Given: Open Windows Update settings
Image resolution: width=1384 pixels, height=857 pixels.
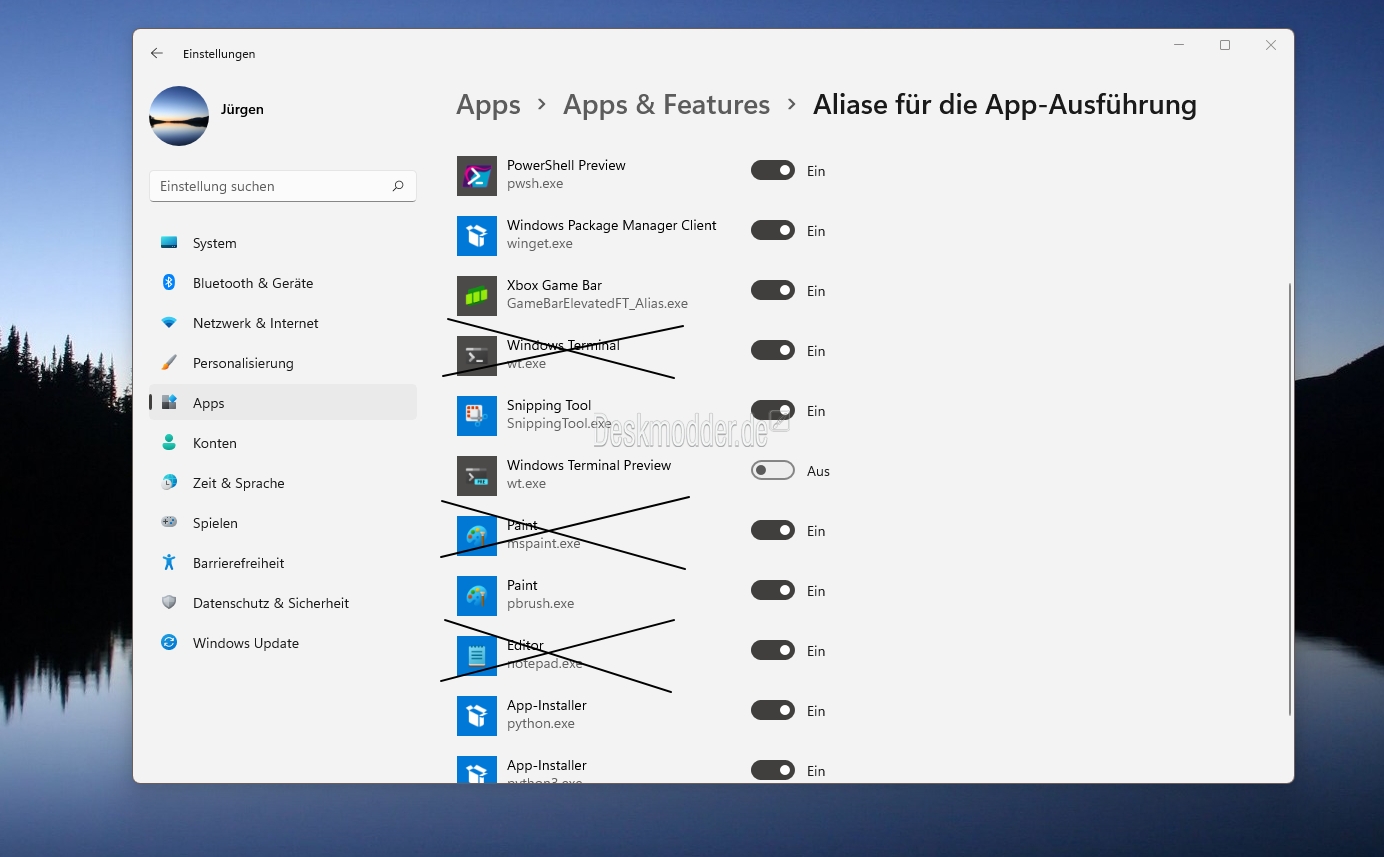Looking at the screenshot, I should 283,643.
